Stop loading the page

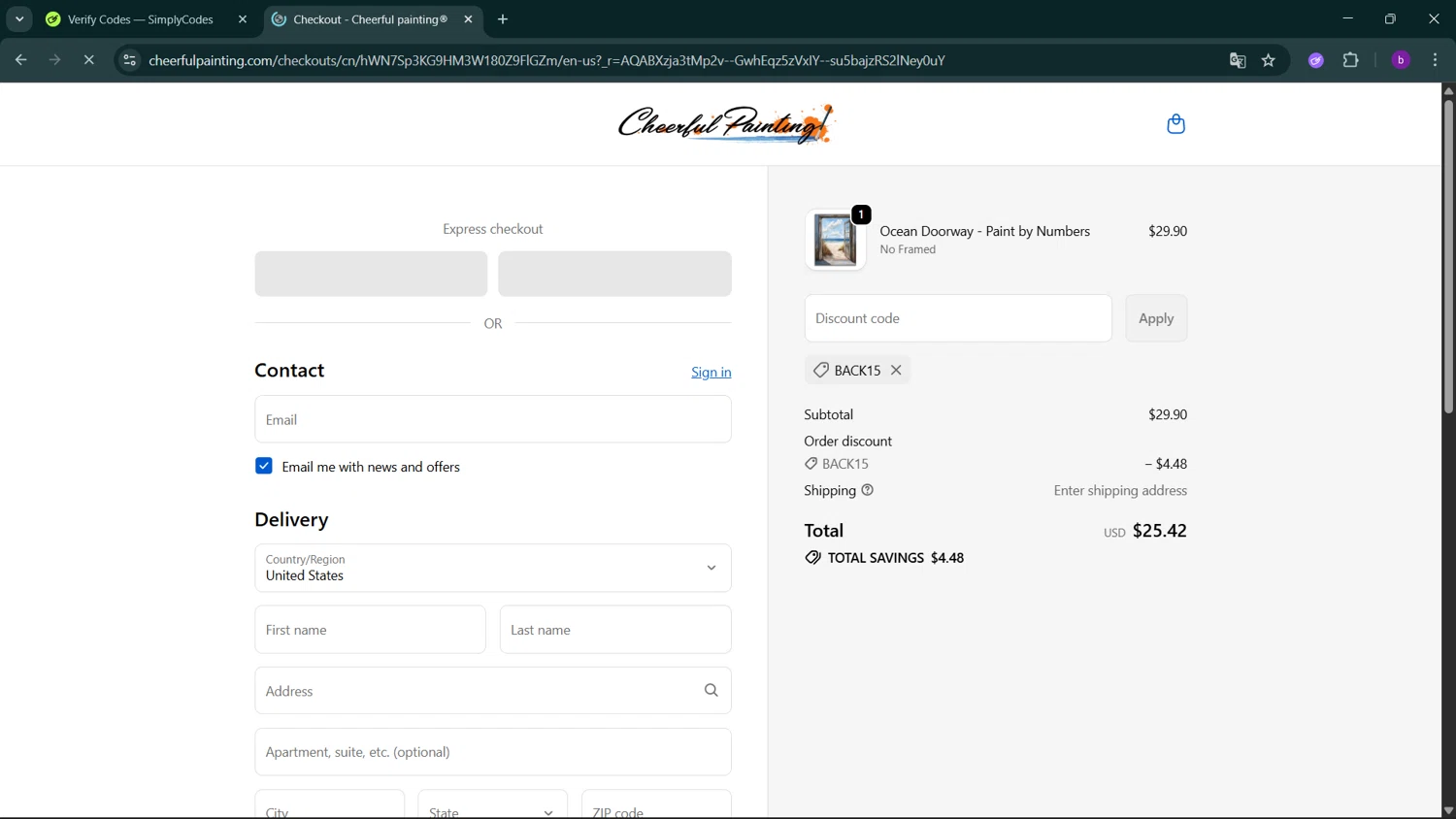coord(88,60)
